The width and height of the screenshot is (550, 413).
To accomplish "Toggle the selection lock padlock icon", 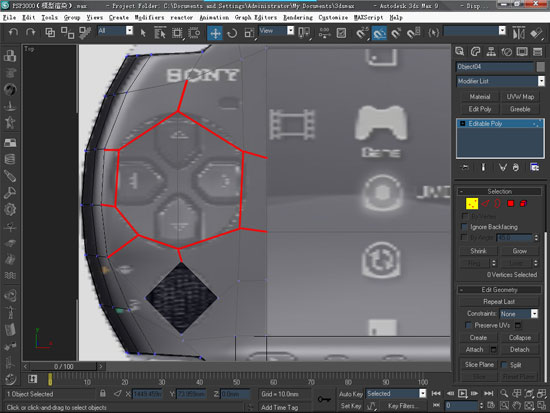I will click(102, 393).
